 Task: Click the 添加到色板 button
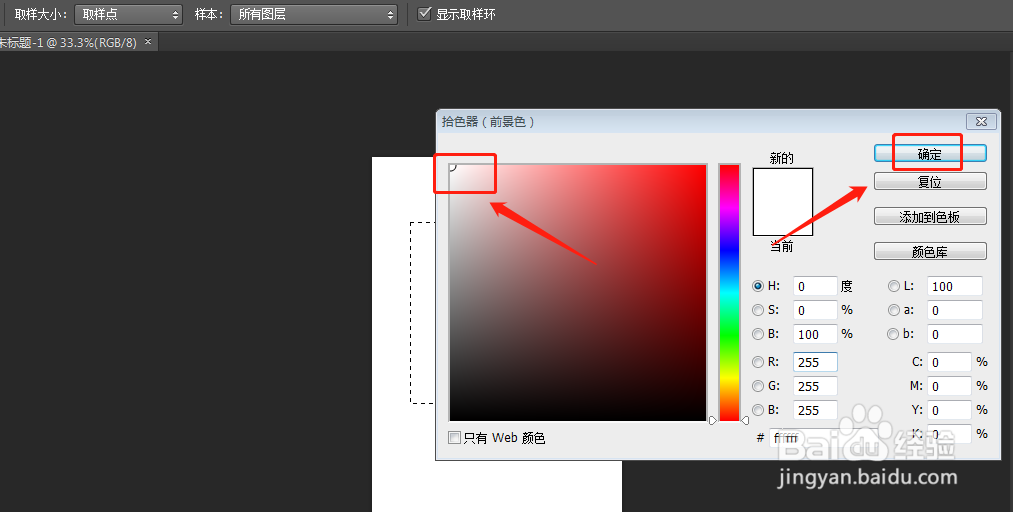(x=930, y=216)
